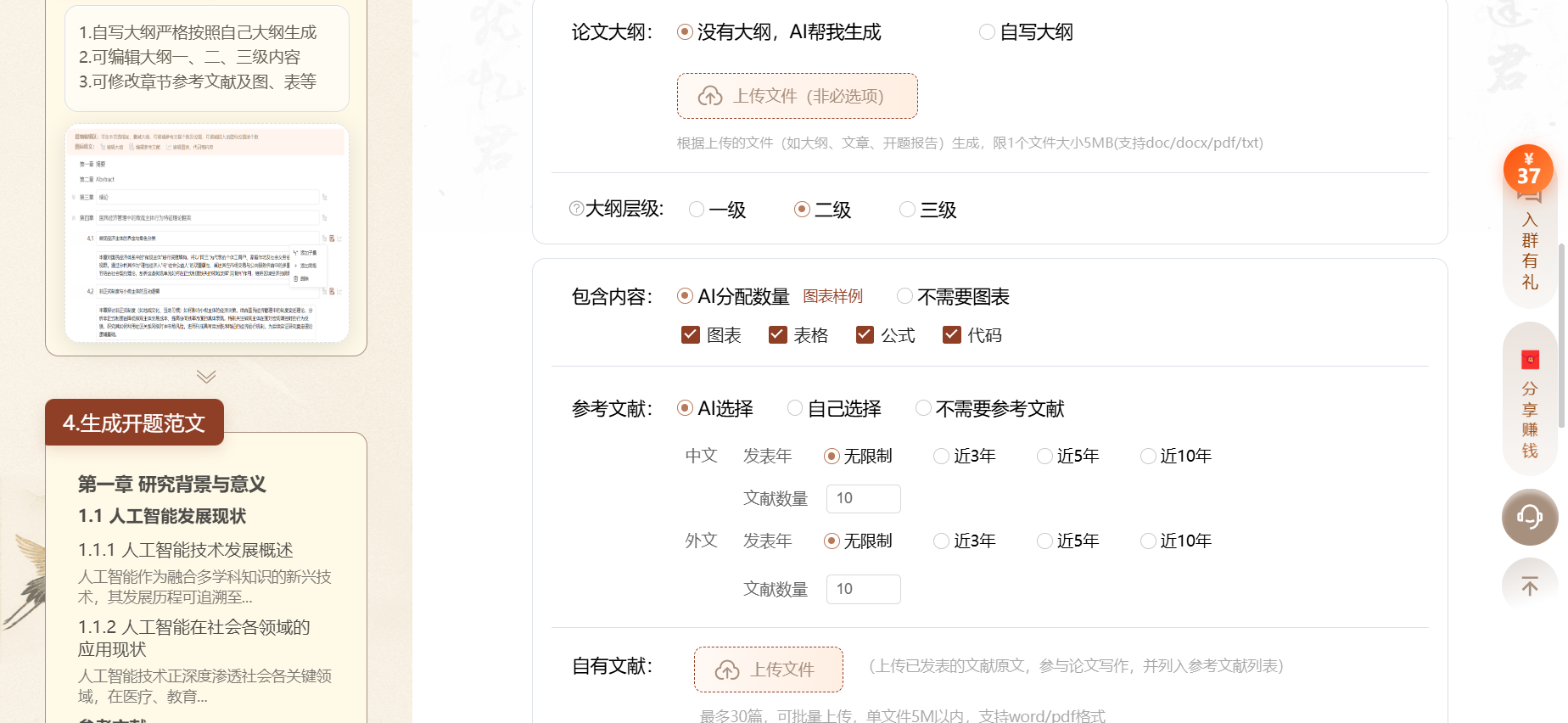1568x723 pixels.
Task: Click subsection 1.1.1 人工智能技术发展概述
Action: pyautogui.click(x=186, y=550)
